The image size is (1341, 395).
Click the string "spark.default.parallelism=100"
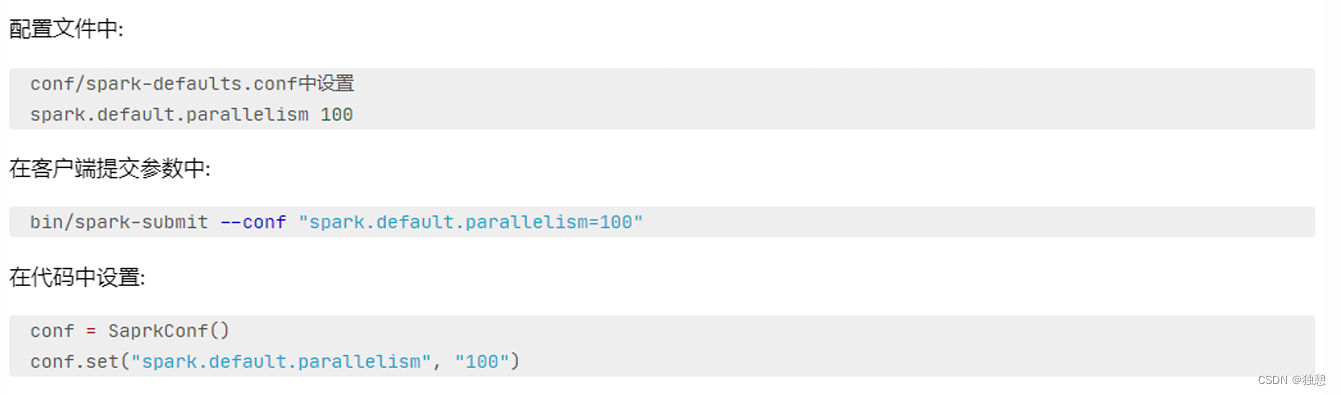coord(471,222)
